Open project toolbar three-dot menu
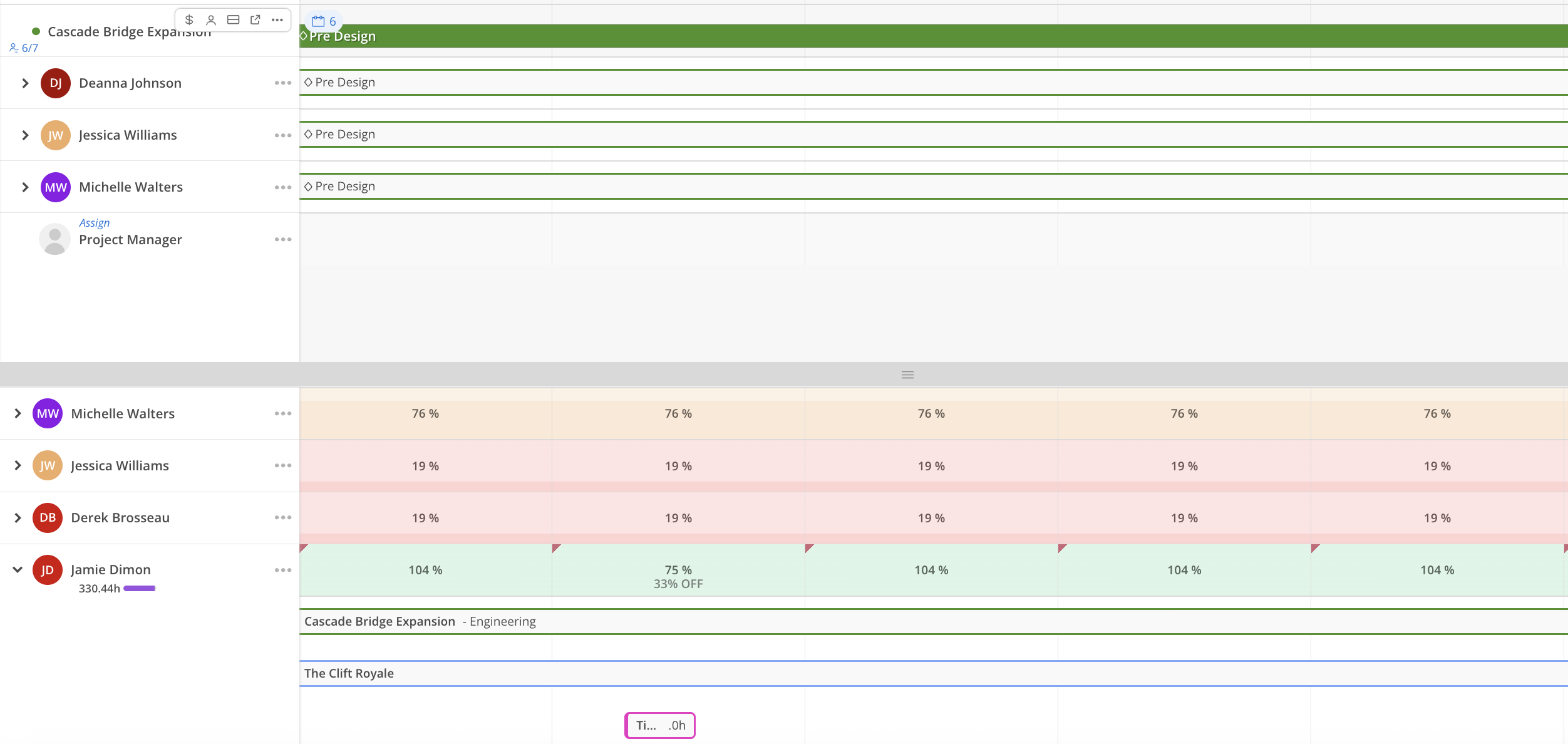Screen dimensions: 1568x744 pyautogui.click(x=277, y=20)
